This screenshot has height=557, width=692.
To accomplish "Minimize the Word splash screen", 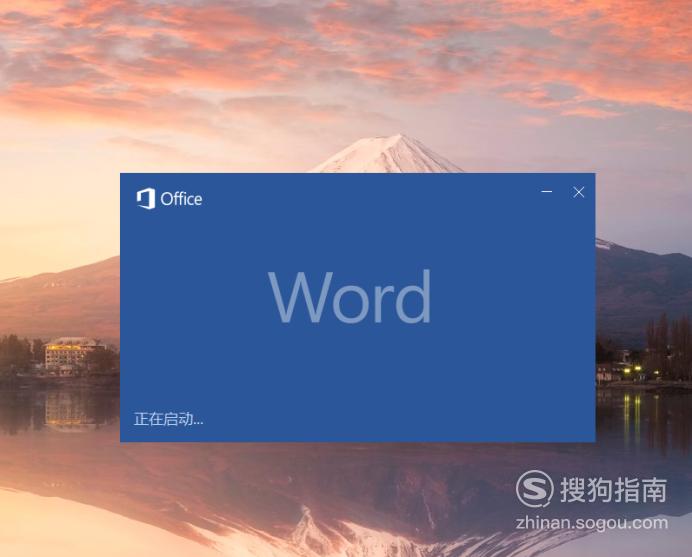I will coord(547,192).
